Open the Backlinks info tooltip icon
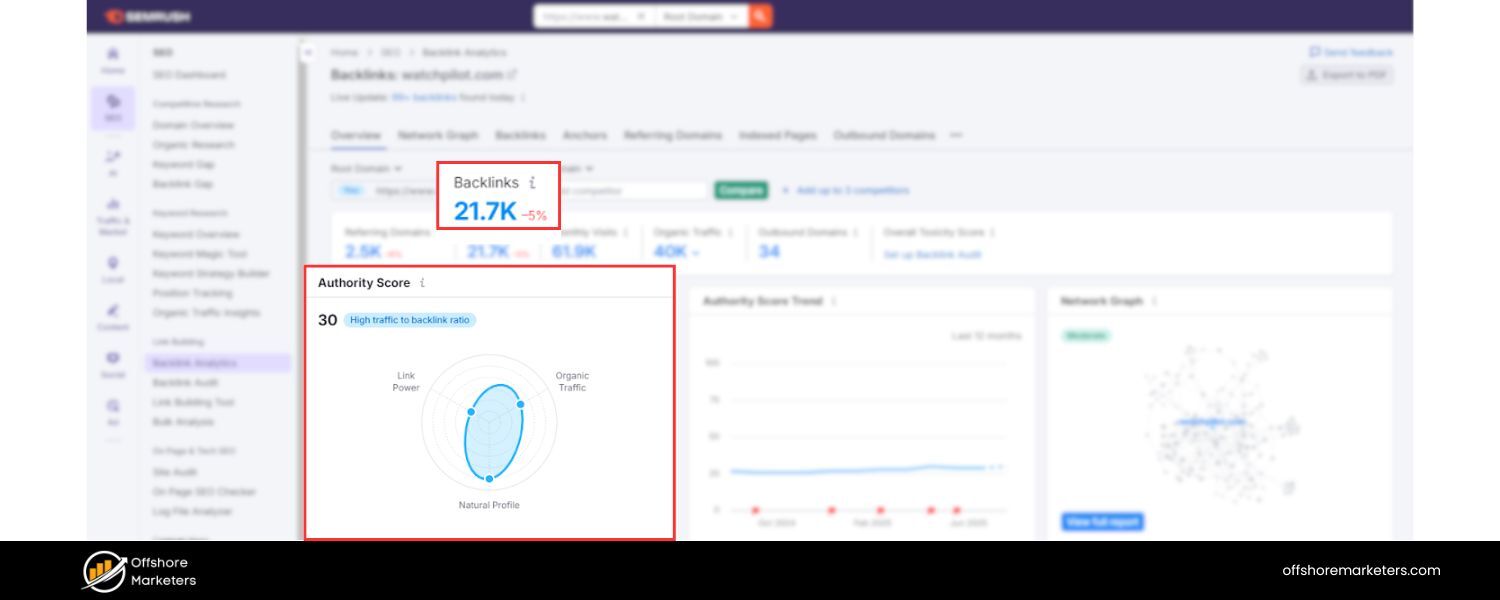 tap(532, 183)
